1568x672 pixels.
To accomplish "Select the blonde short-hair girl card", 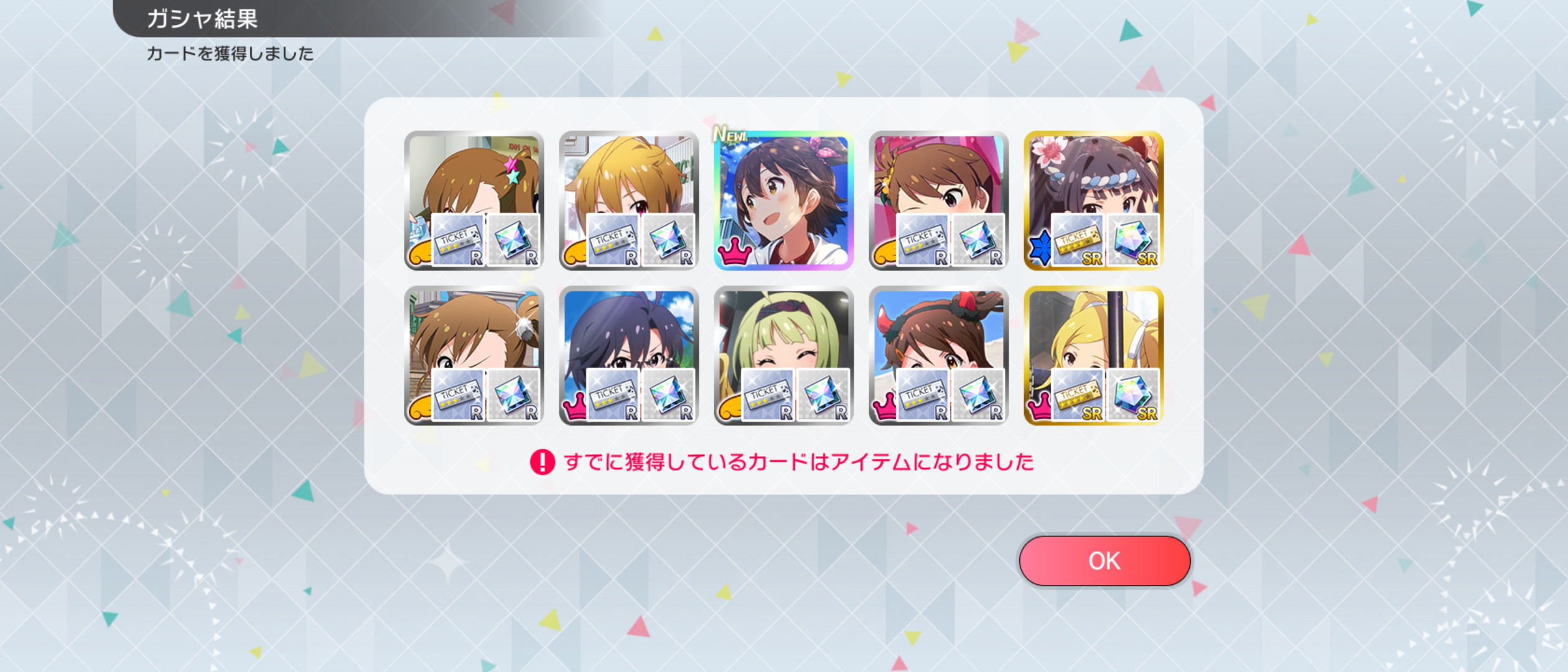I will point(629,200).
